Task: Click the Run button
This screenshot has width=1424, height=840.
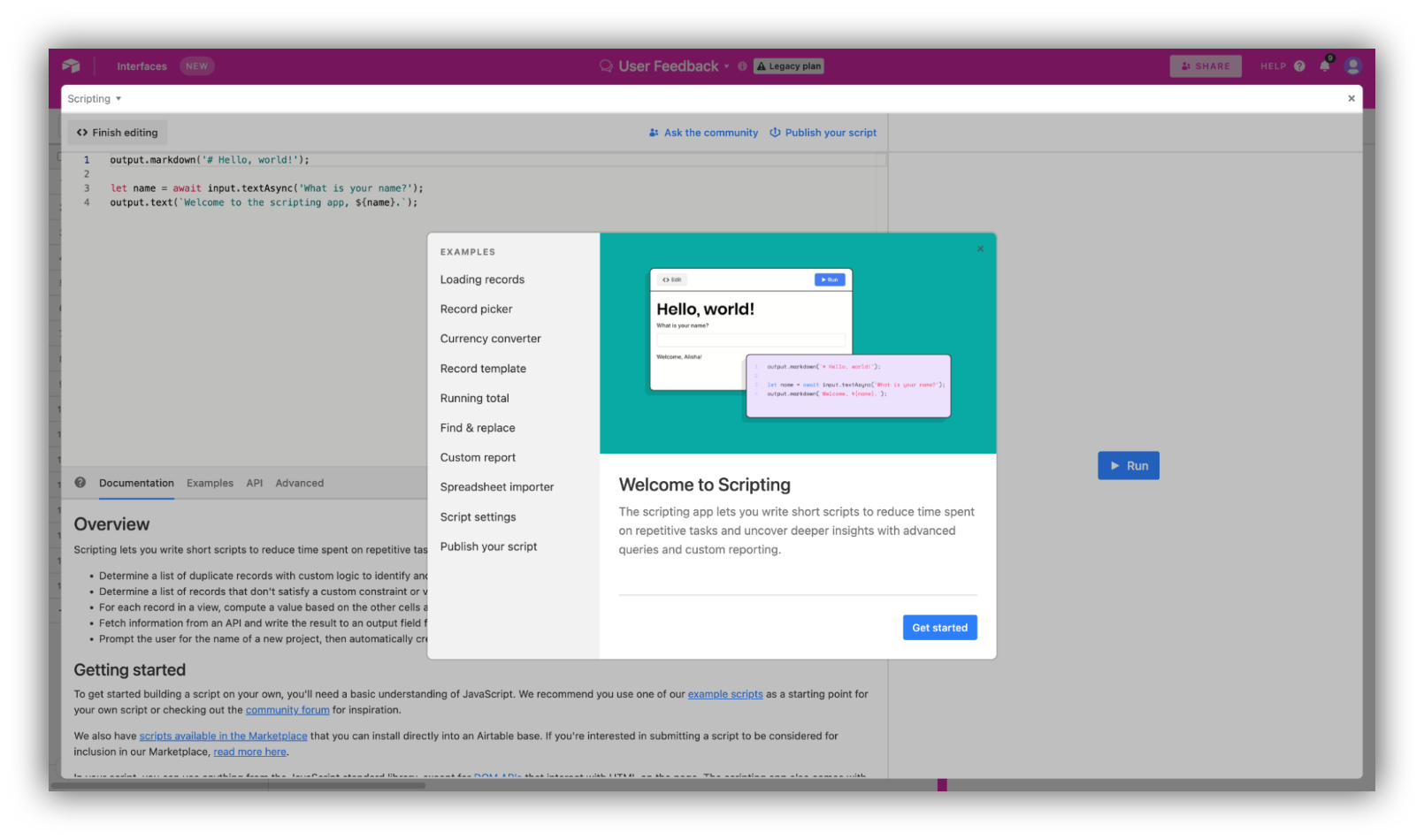Action: pyautogui.click(x=1129, y=466)
